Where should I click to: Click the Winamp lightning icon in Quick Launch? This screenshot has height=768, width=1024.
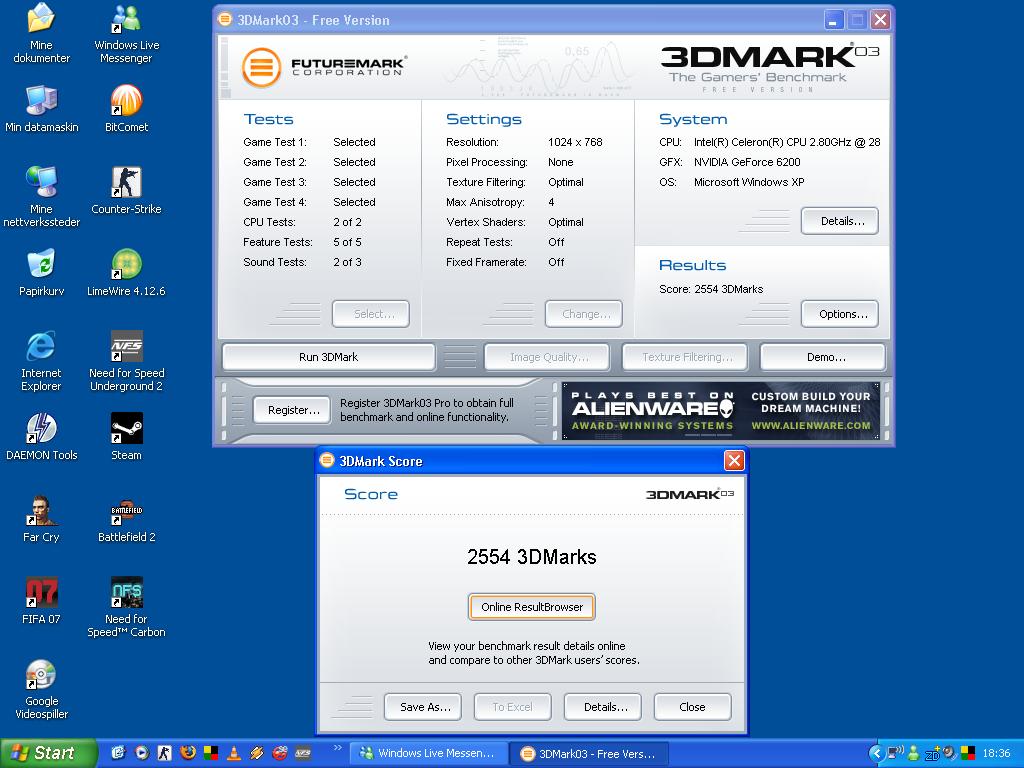point(257,753)
